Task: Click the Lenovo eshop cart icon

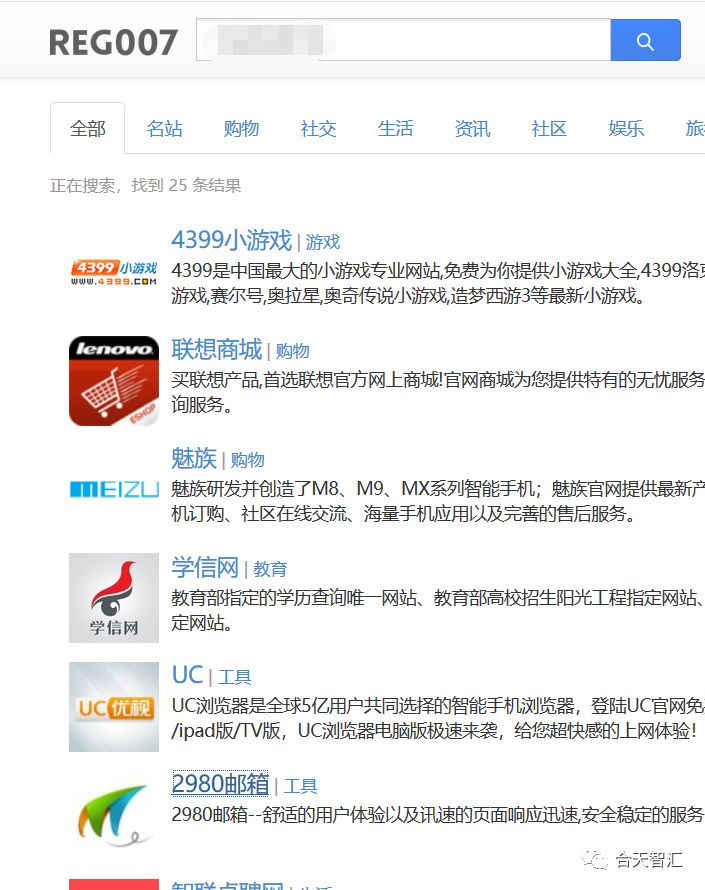Action: click(x=114, y=381)
